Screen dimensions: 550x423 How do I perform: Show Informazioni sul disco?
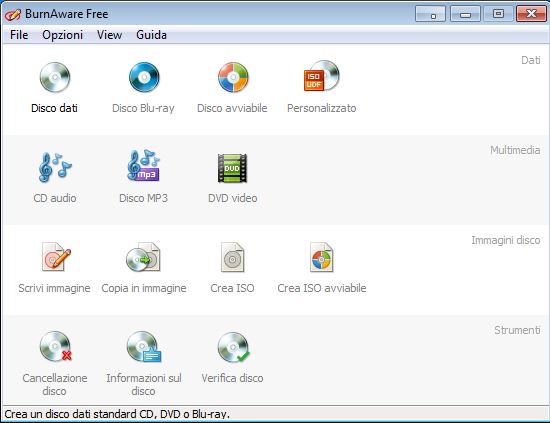pyautogui.click(x=143, y=364)
